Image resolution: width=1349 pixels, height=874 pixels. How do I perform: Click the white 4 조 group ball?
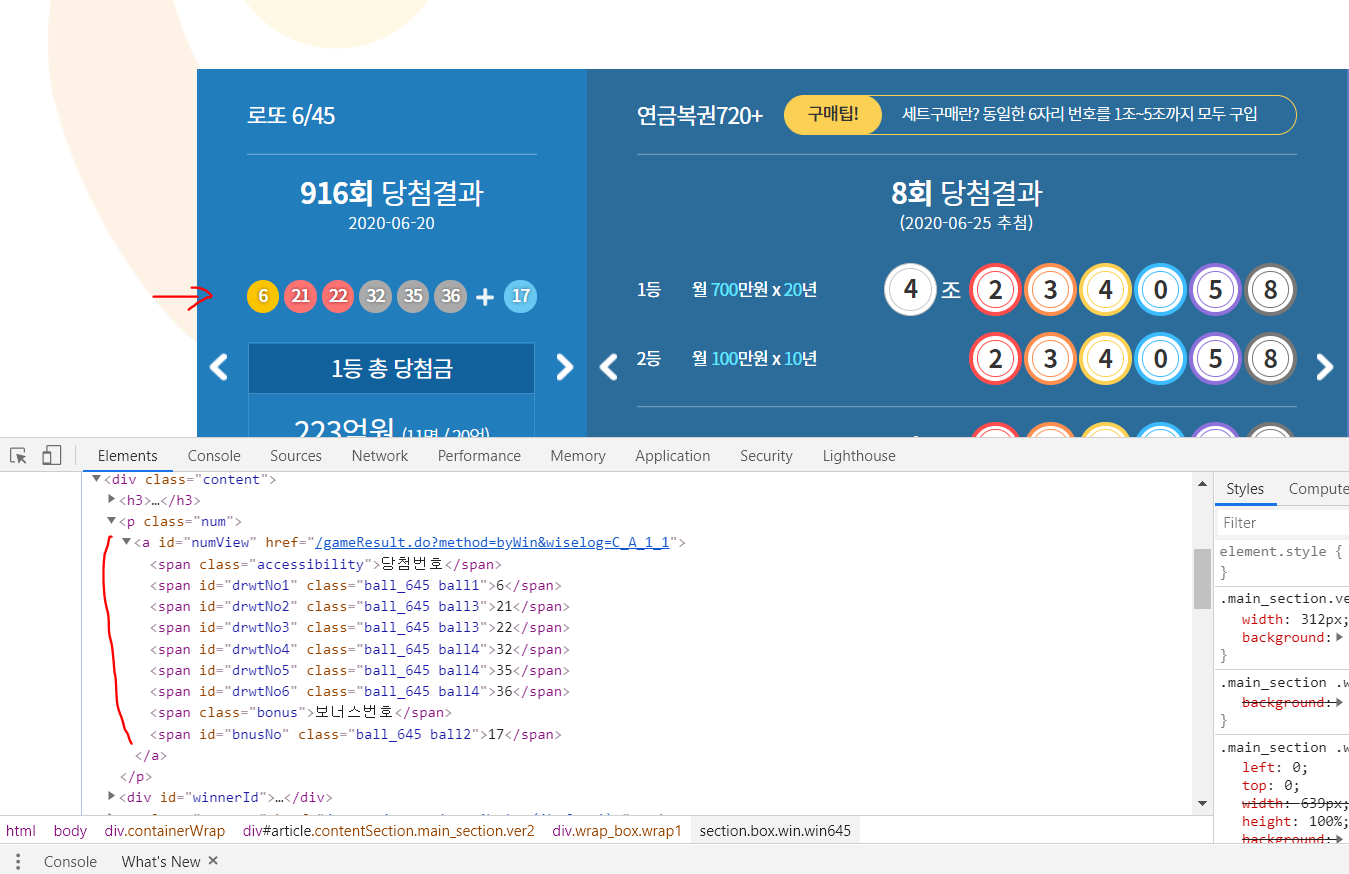[910, 290]
